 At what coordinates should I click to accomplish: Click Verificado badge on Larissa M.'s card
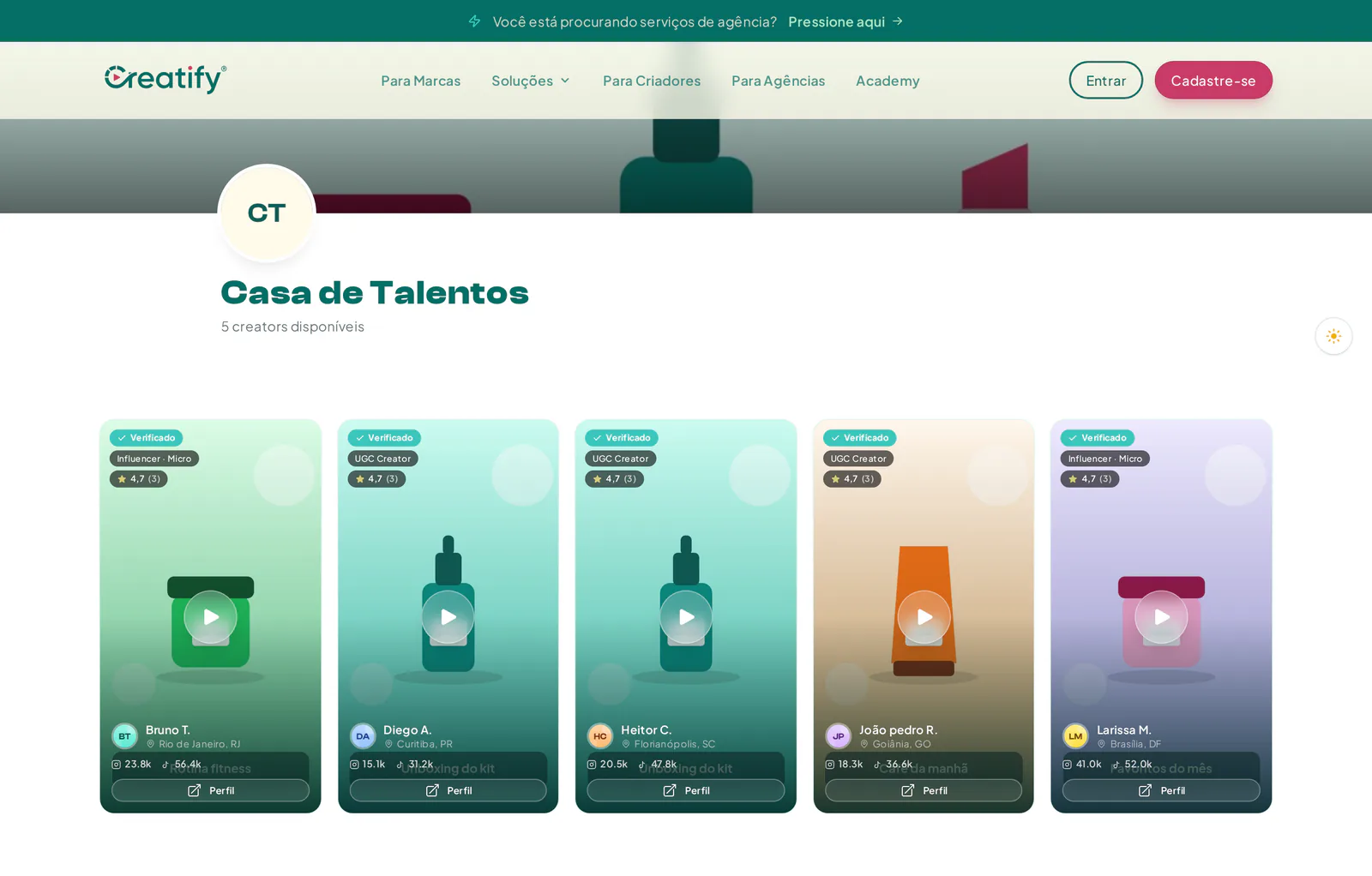pos(1098,438)
